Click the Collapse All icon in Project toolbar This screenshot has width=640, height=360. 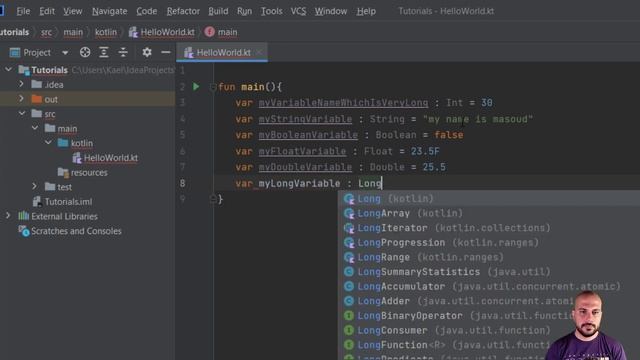pyautogui.click(x=123, y=52)
